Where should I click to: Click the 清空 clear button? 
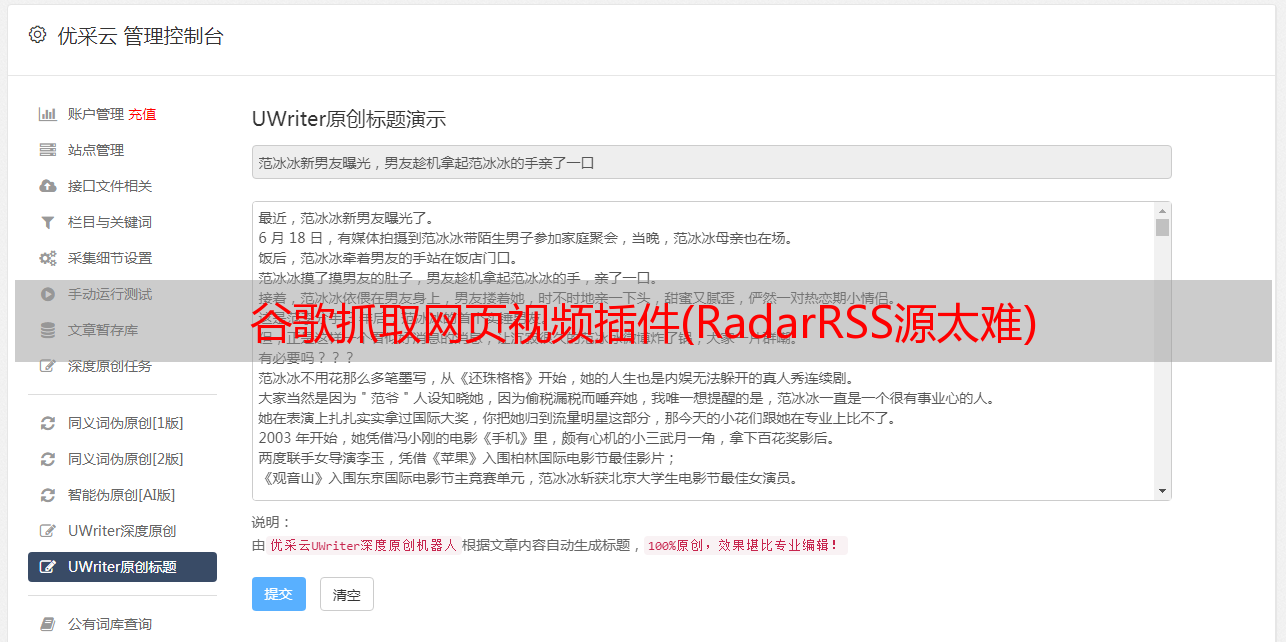(347, 594)
